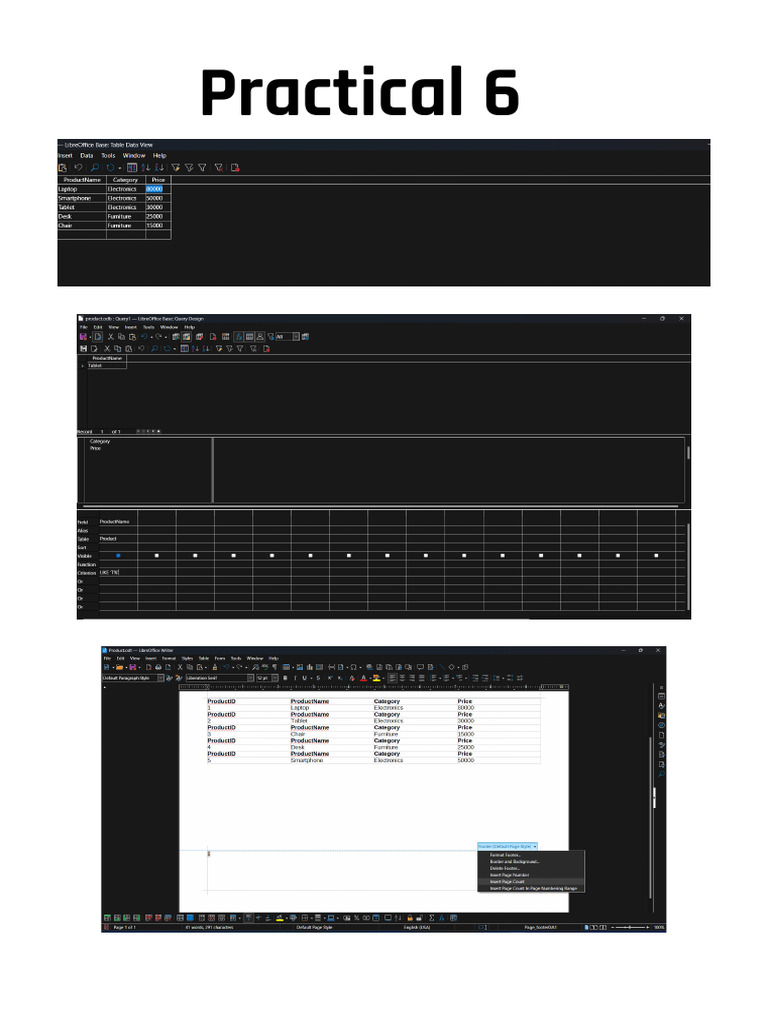
Task: Check the Visible box in the last query column
Action: pos(656,555)
